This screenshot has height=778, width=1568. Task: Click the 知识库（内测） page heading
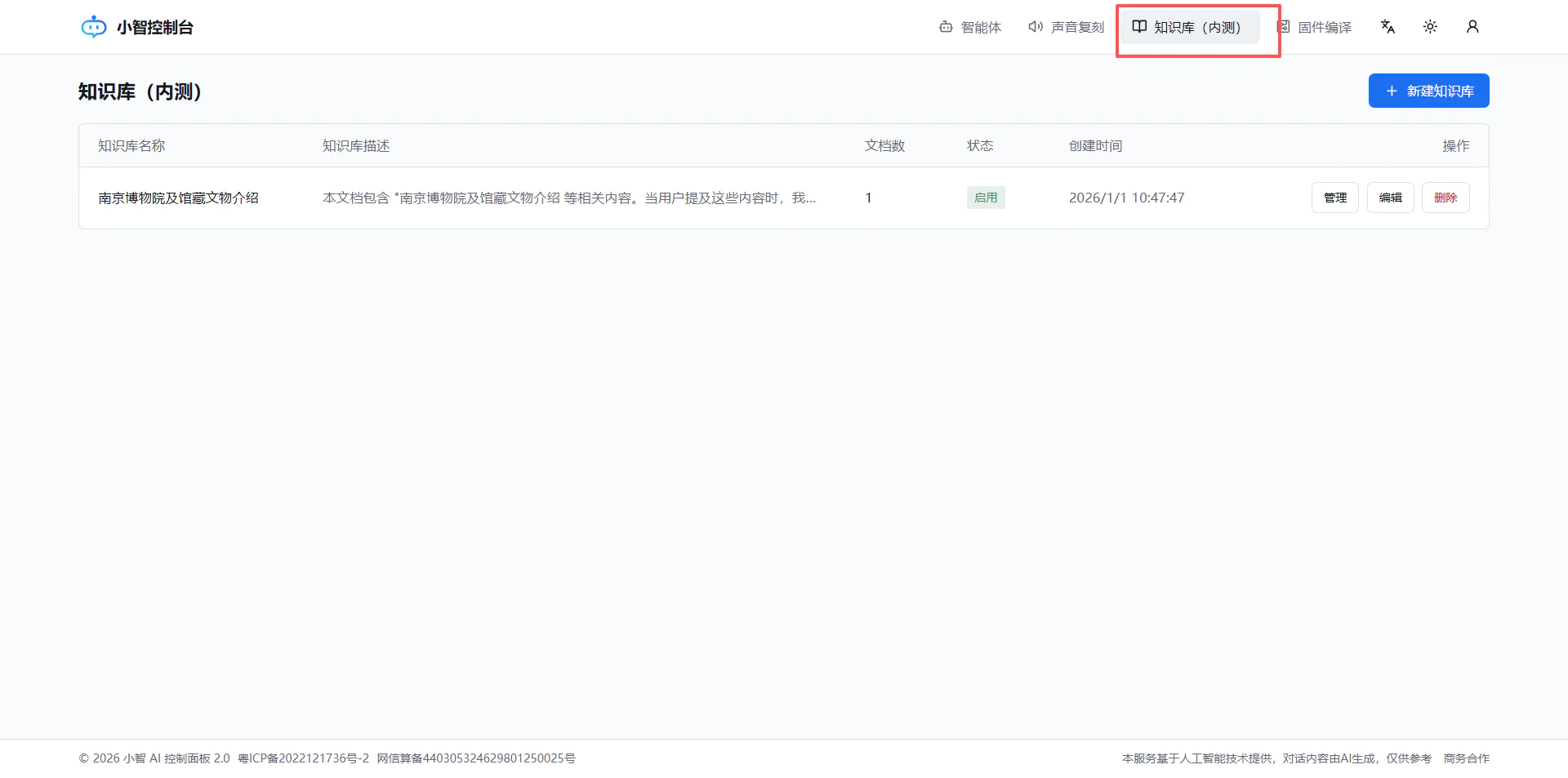(140, 91)
